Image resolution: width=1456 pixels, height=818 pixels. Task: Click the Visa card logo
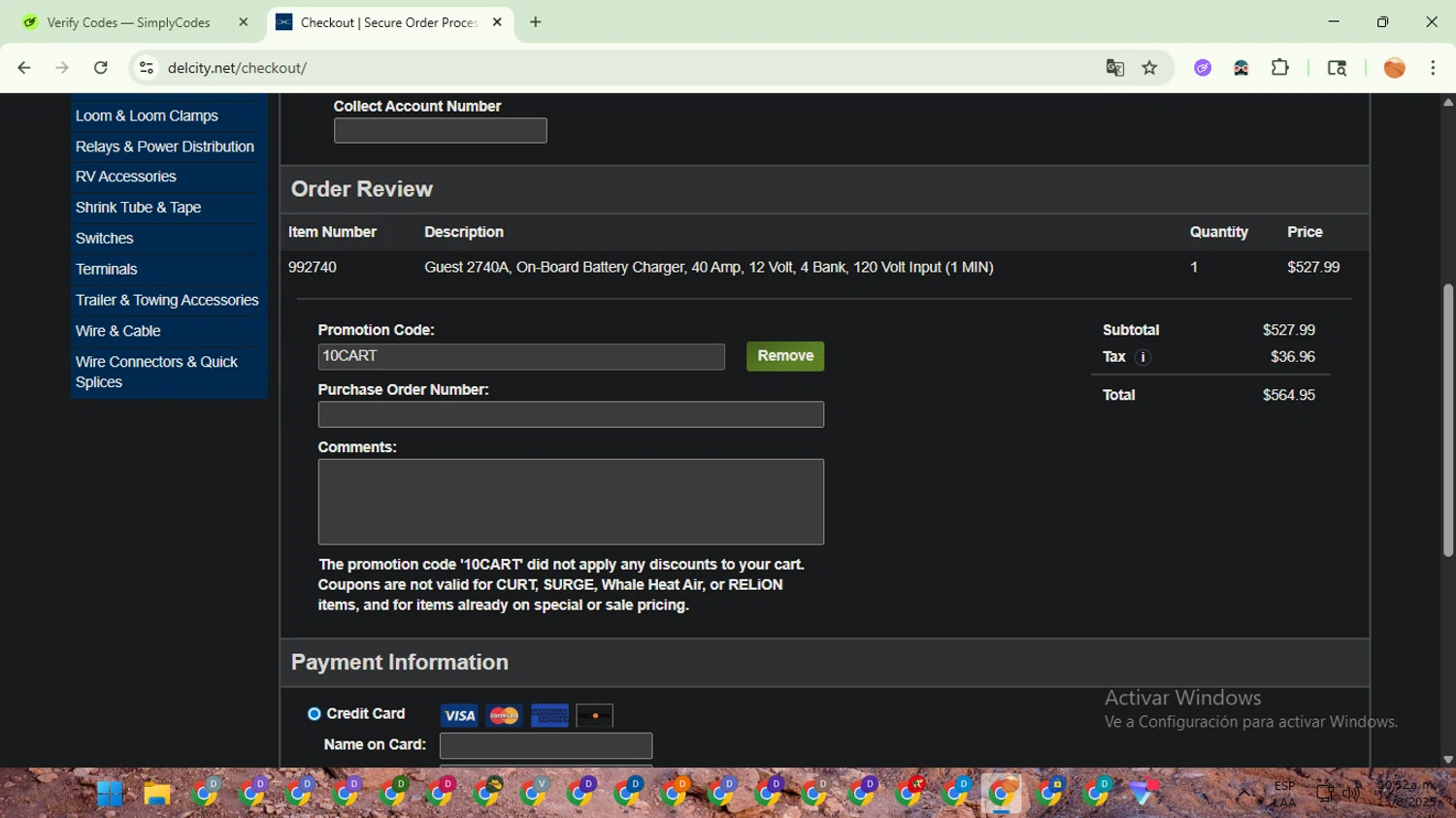[459, 716]
